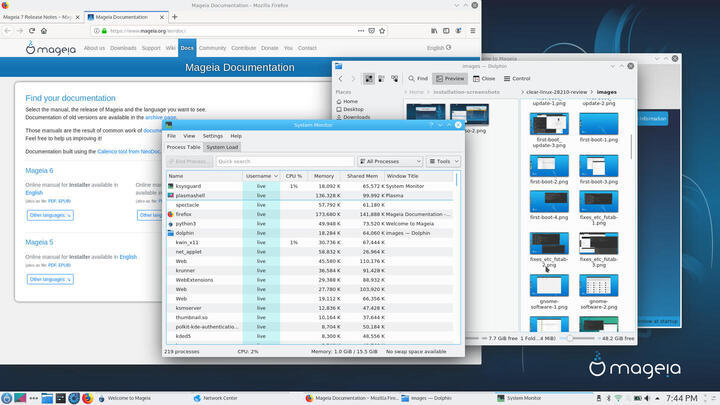Open Mageia 5 PDF manual link
Screen dimensions: 720x405
pyautogui.click(x=52, y=265)
